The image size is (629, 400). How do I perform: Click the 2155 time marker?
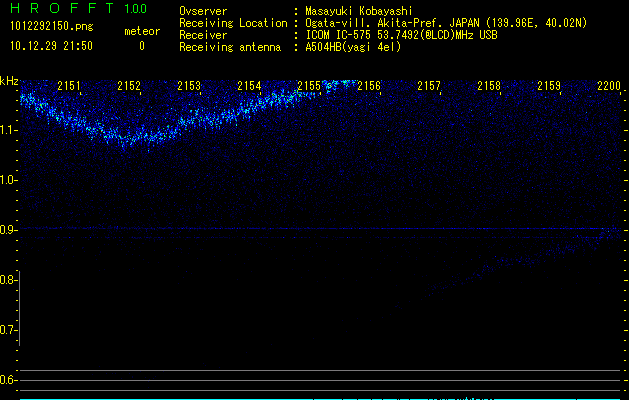[309, 87]
